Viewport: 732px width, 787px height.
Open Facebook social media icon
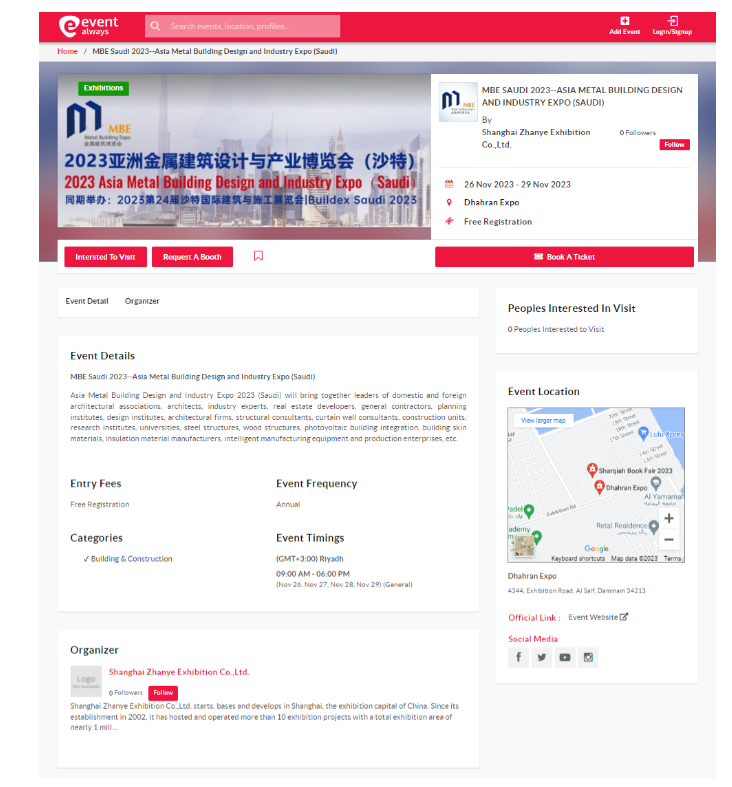[x=519, y=658]
